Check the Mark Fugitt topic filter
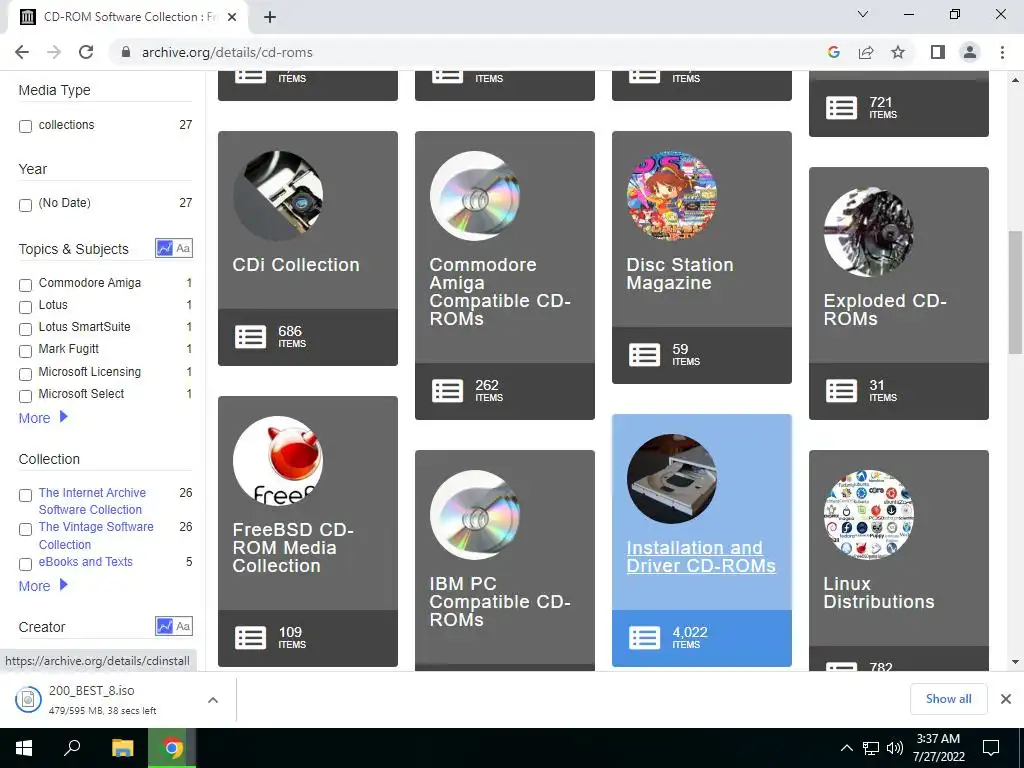Image resolution: width=1024 pixels, height=768 pixels. coord(25,351)
